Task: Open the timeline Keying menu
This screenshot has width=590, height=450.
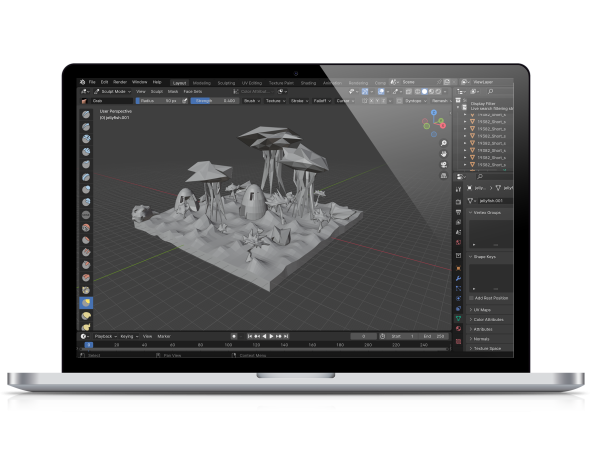Action: coord(129,336)
